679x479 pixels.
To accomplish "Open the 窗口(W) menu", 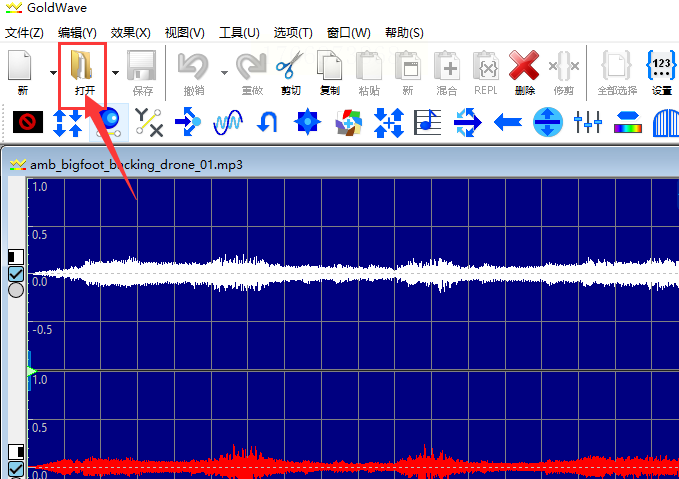I will (349, 33).
